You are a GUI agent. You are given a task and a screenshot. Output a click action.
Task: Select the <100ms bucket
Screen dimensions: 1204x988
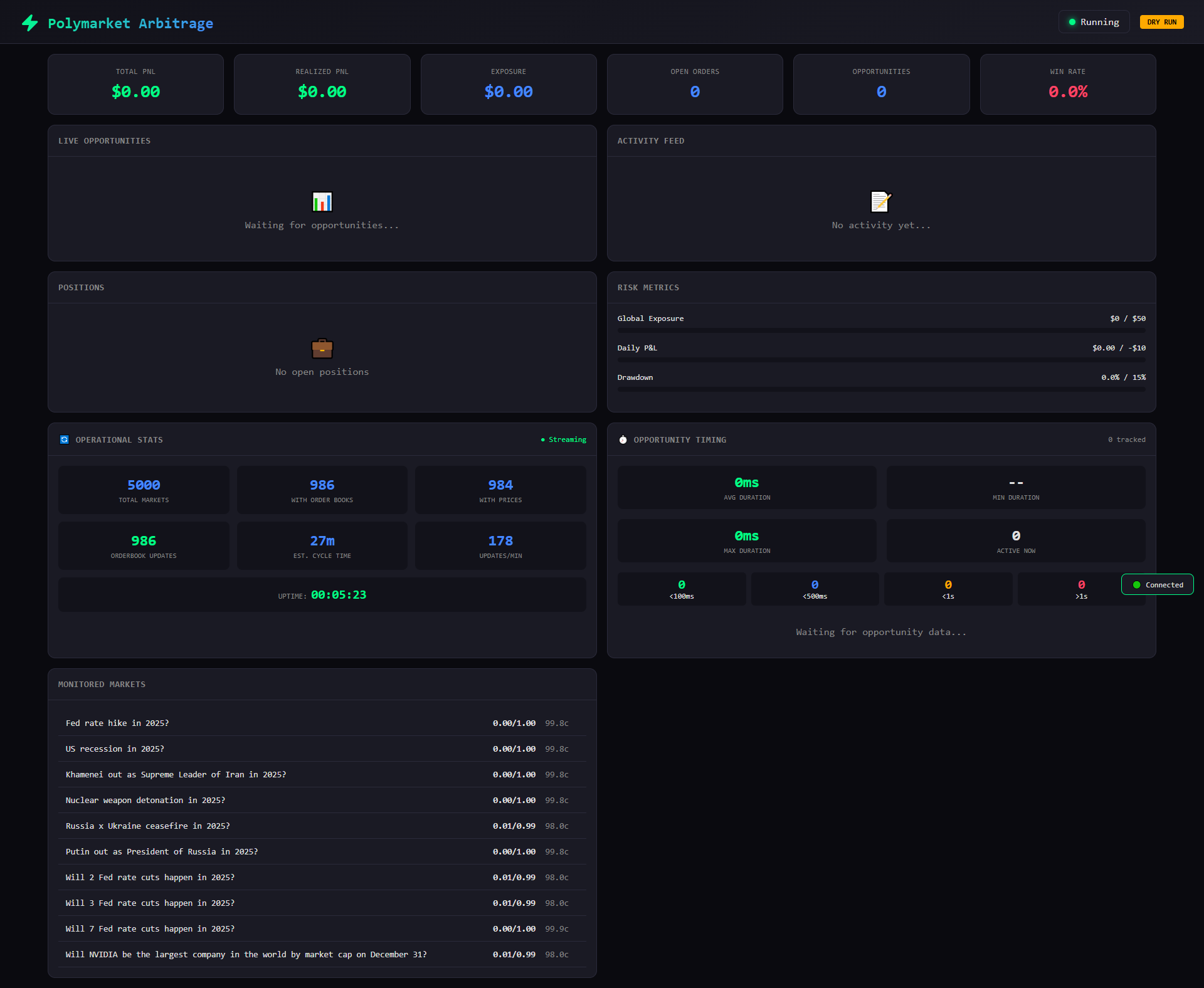pyautogui.click(x=682, y=589)
